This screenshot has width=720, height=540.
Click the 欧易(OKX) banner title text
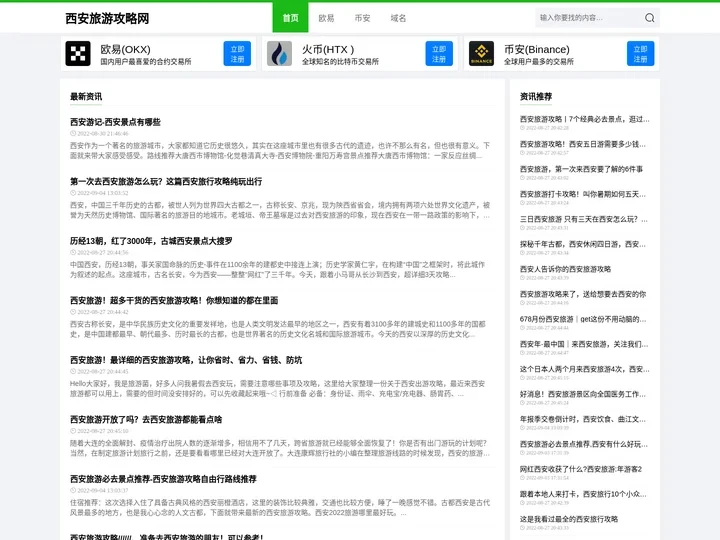click(125, 49)
